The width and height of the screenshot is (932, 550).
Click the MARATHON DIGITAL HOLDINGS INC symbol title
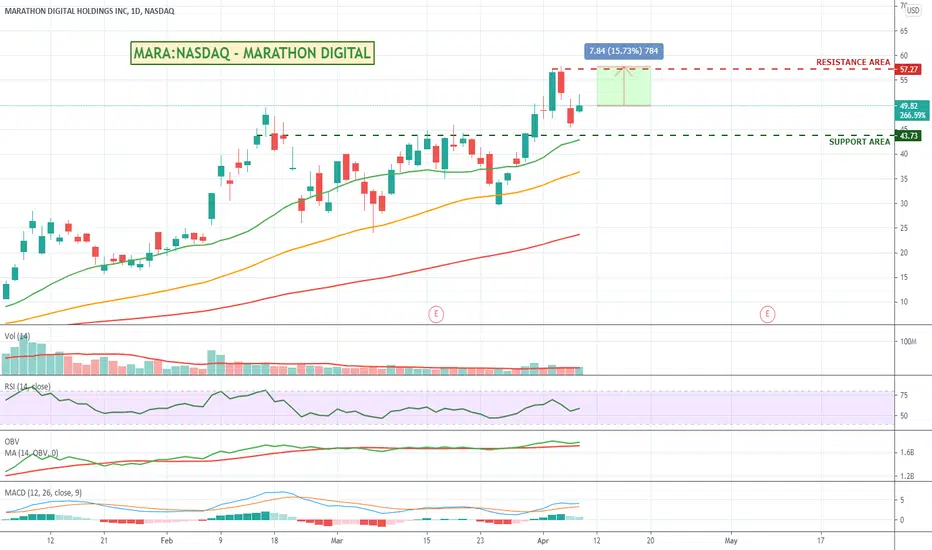[89, 11]
